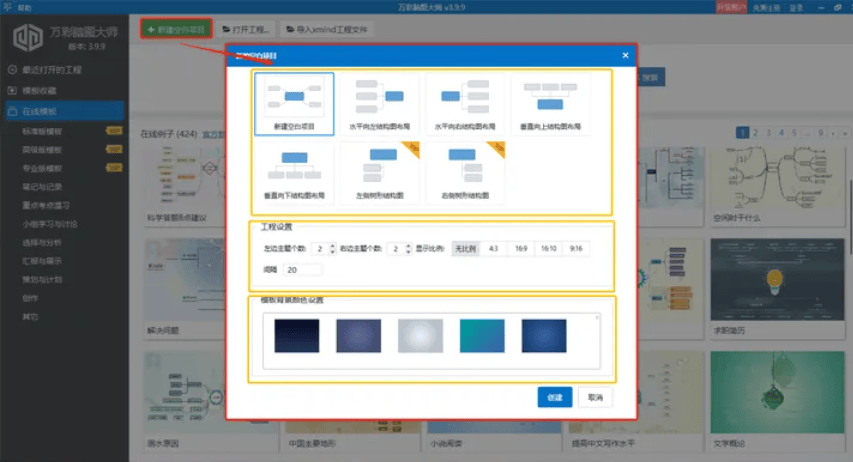
Task: Pick the teal gradient background swatch
Action: [x=482, y=336]
